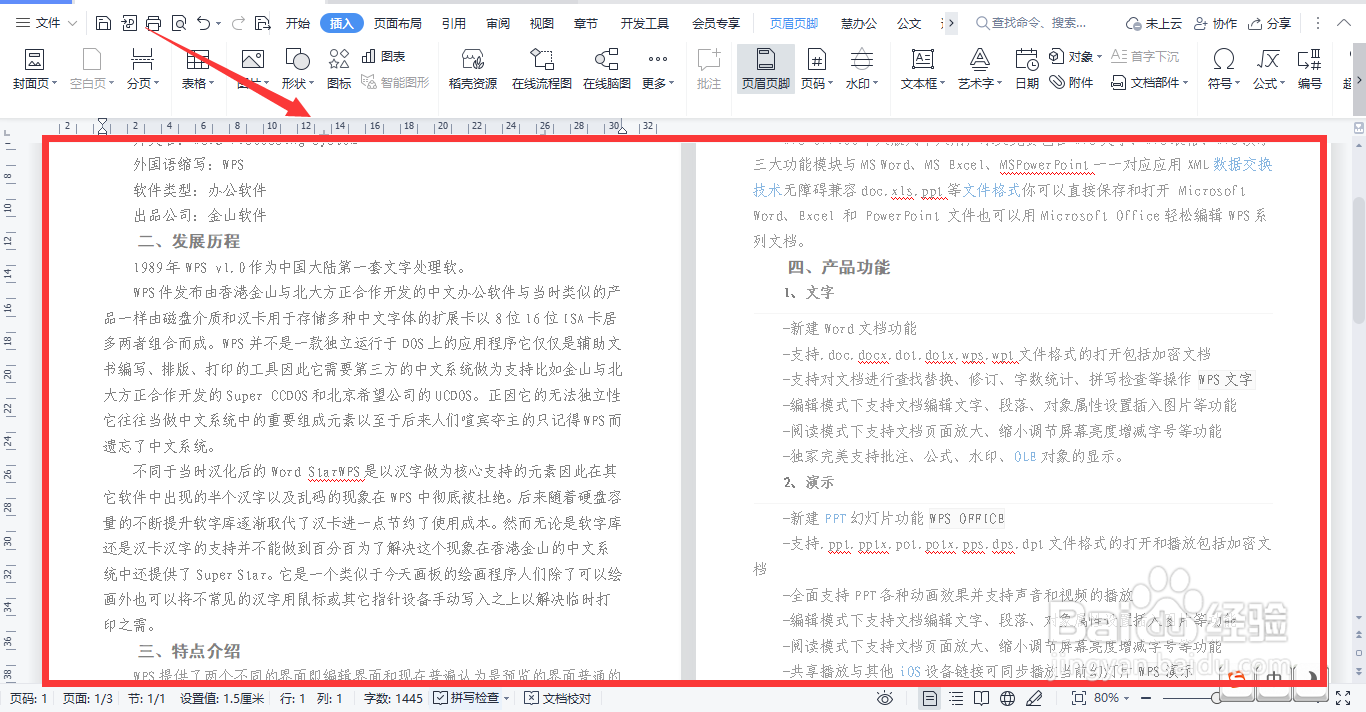Insert Text Box (文本框)
1366x712 pixels.
922,69
